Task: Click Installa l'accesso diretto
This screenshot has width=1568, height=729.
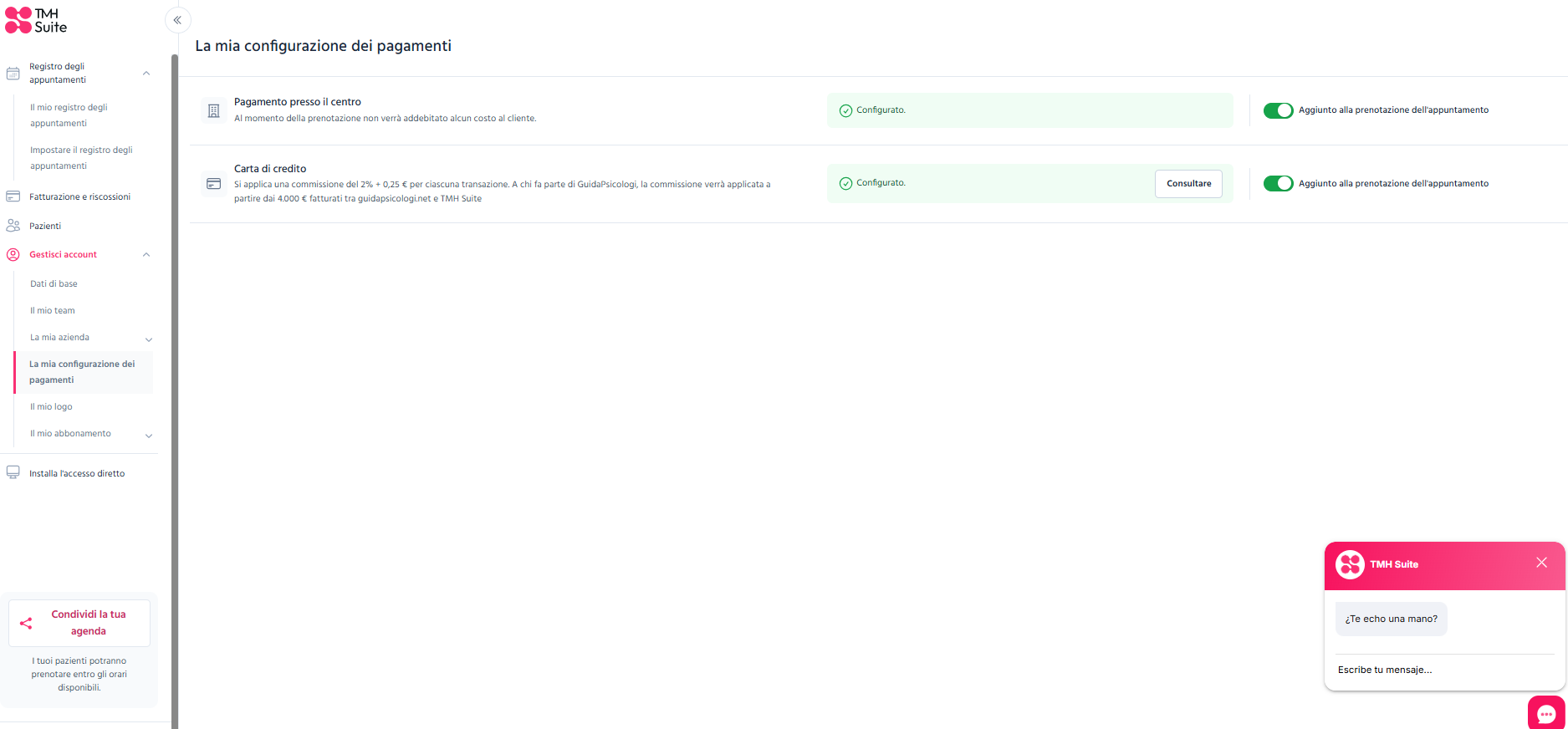Action: point(77,473)
